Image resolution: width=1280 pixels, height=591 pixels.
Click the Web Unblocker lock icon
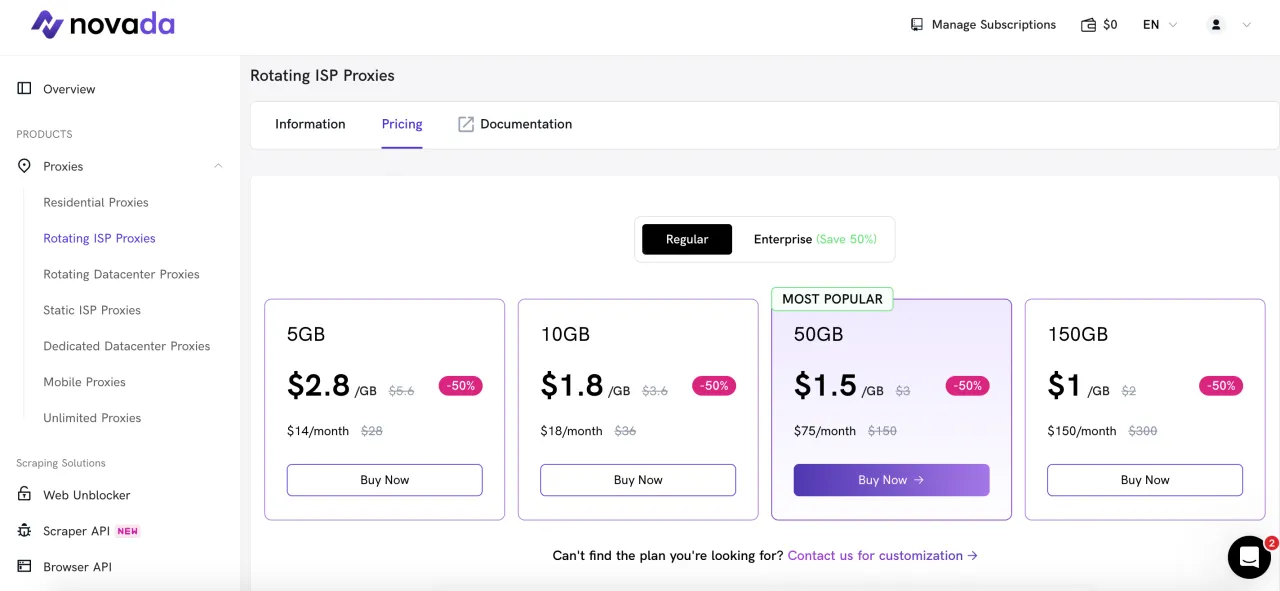(25, 495)
